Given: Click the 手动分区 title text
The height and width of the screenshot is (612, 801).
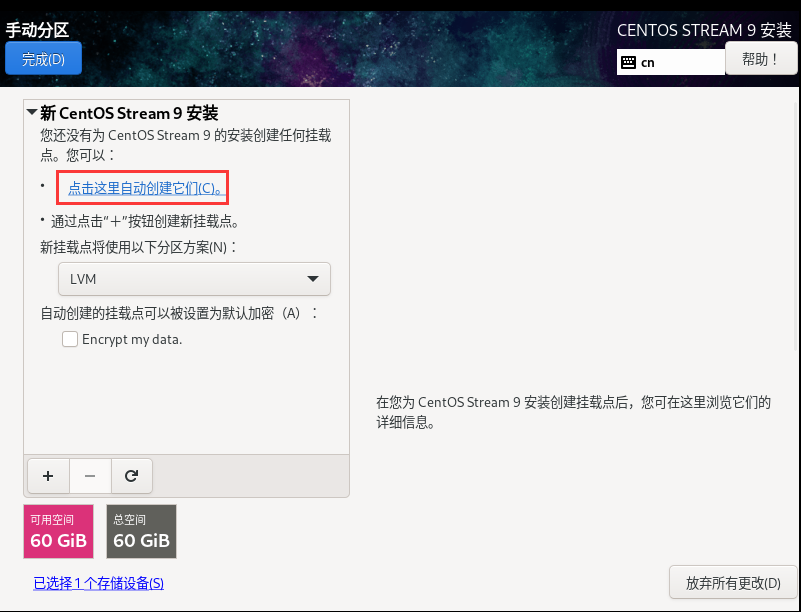Looking at the screenshot, I should coord(37,30).
